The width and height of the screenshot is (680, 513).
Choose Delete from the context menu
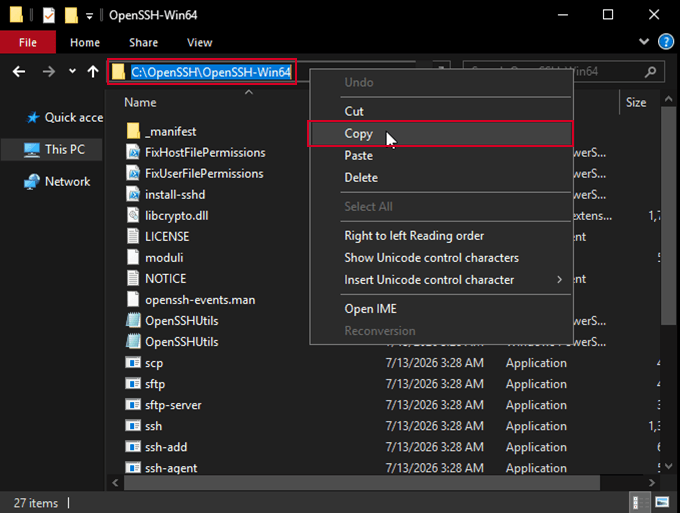(x=441, y=178)
